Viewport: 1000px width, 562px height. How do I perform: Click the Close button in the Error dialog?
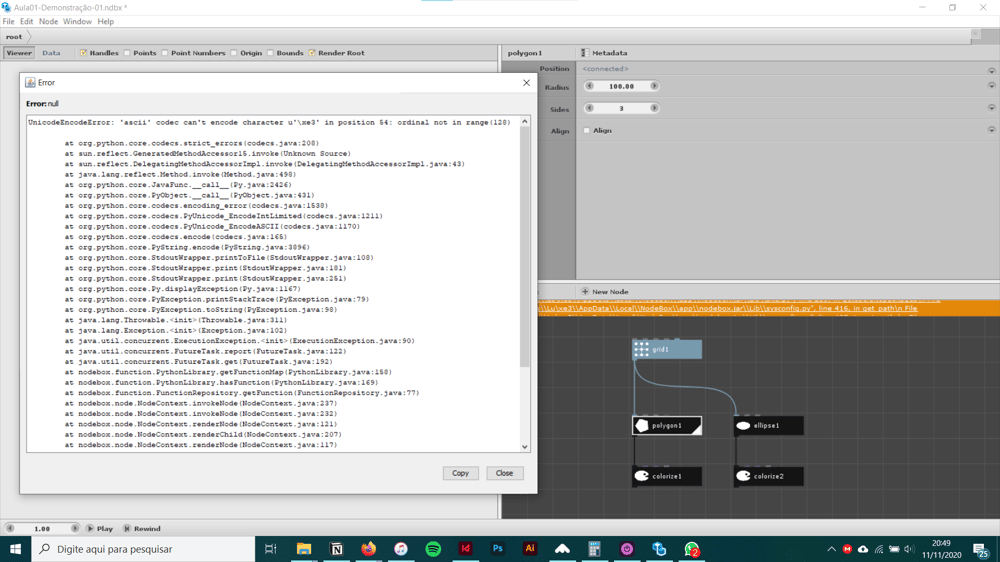(x=504, y=473)
